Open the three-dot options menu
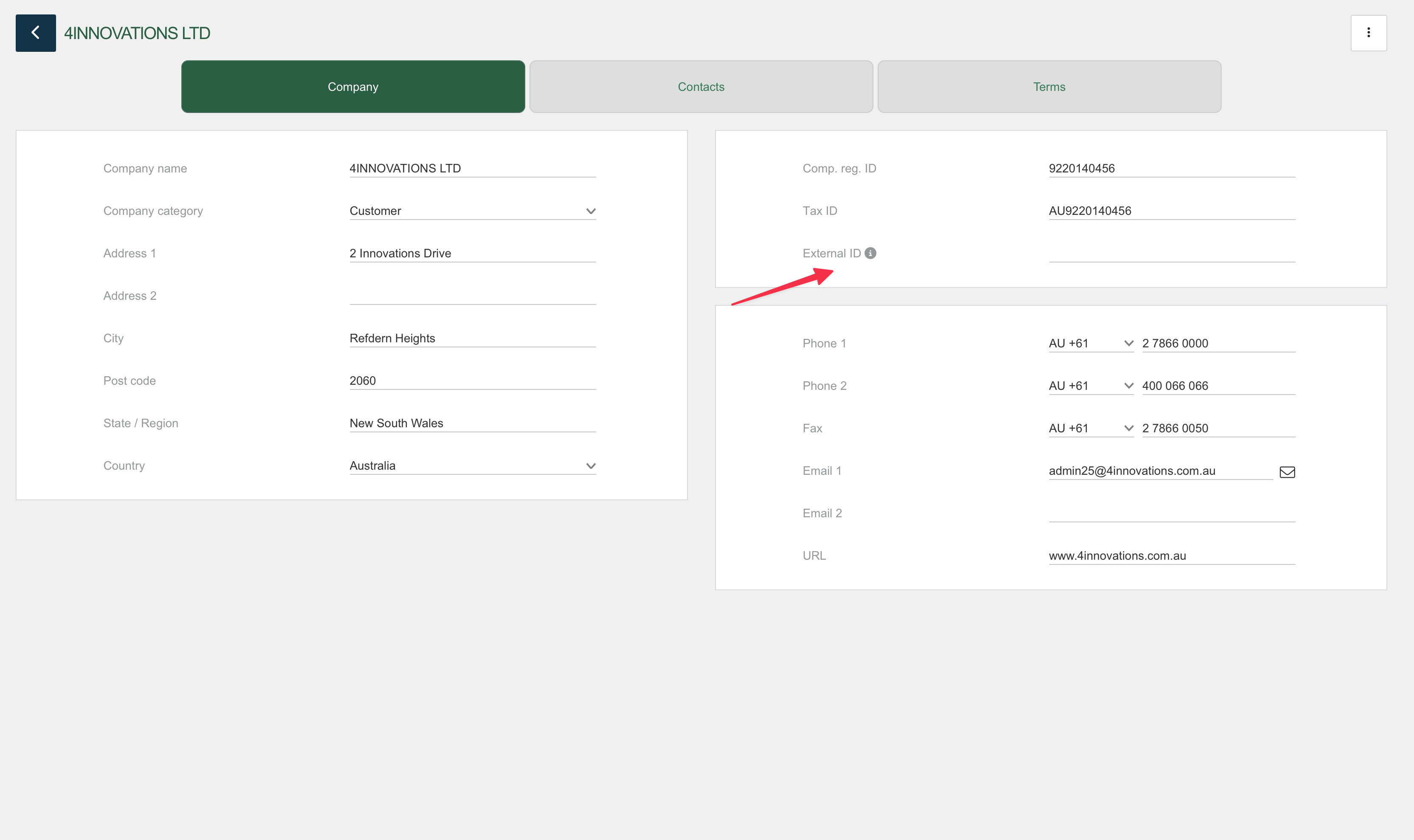 coord(1368,33)
